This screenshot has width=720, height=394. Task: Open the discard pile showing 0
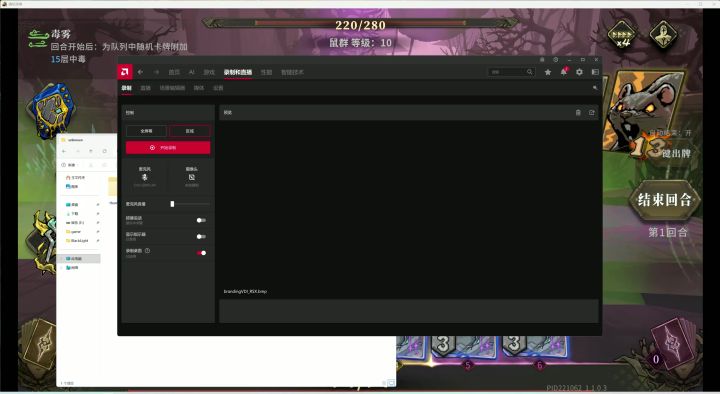click(x=672, y=343)
